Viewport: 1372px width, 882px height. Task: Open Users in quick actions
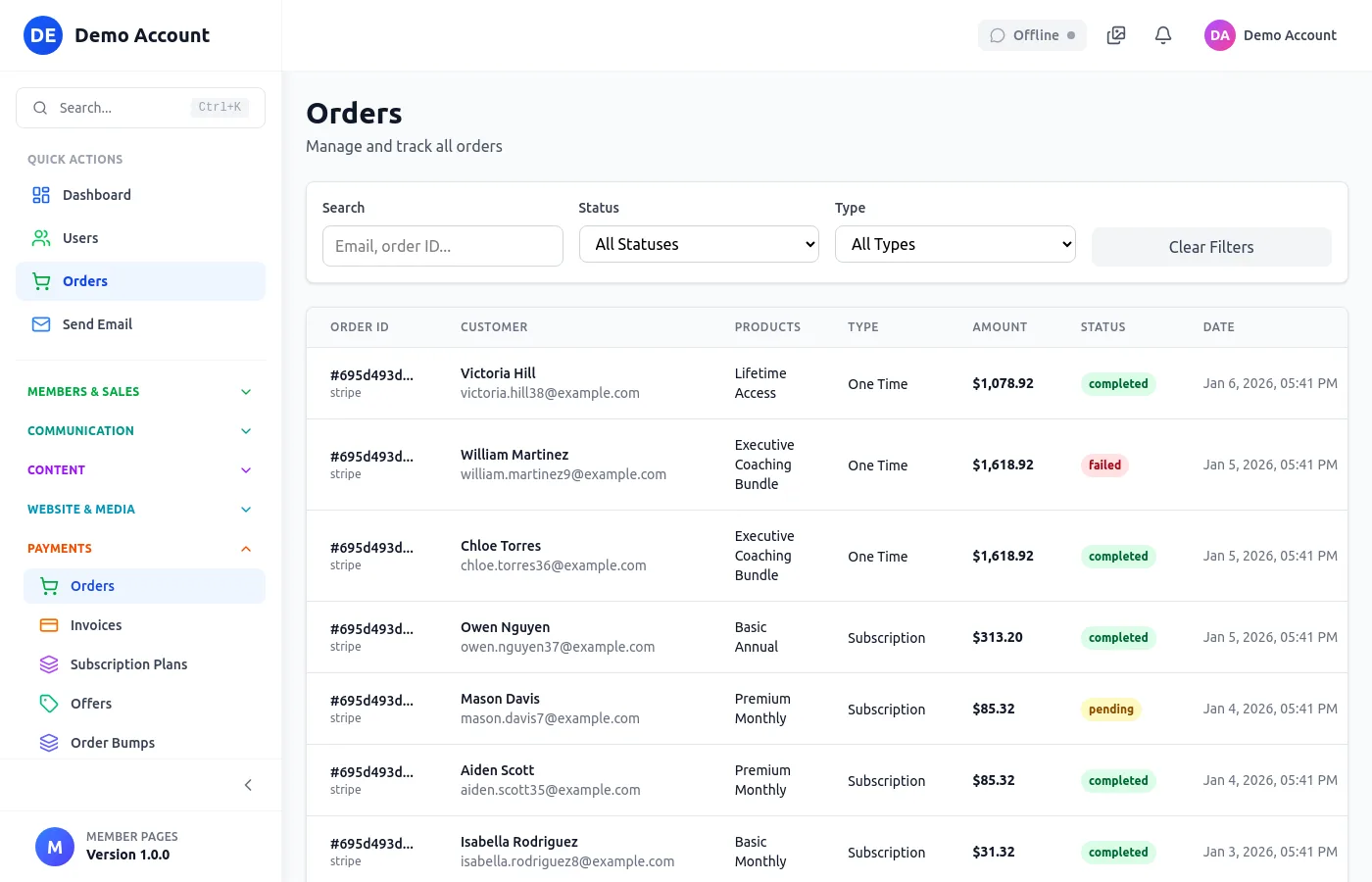tap(140, 238)
